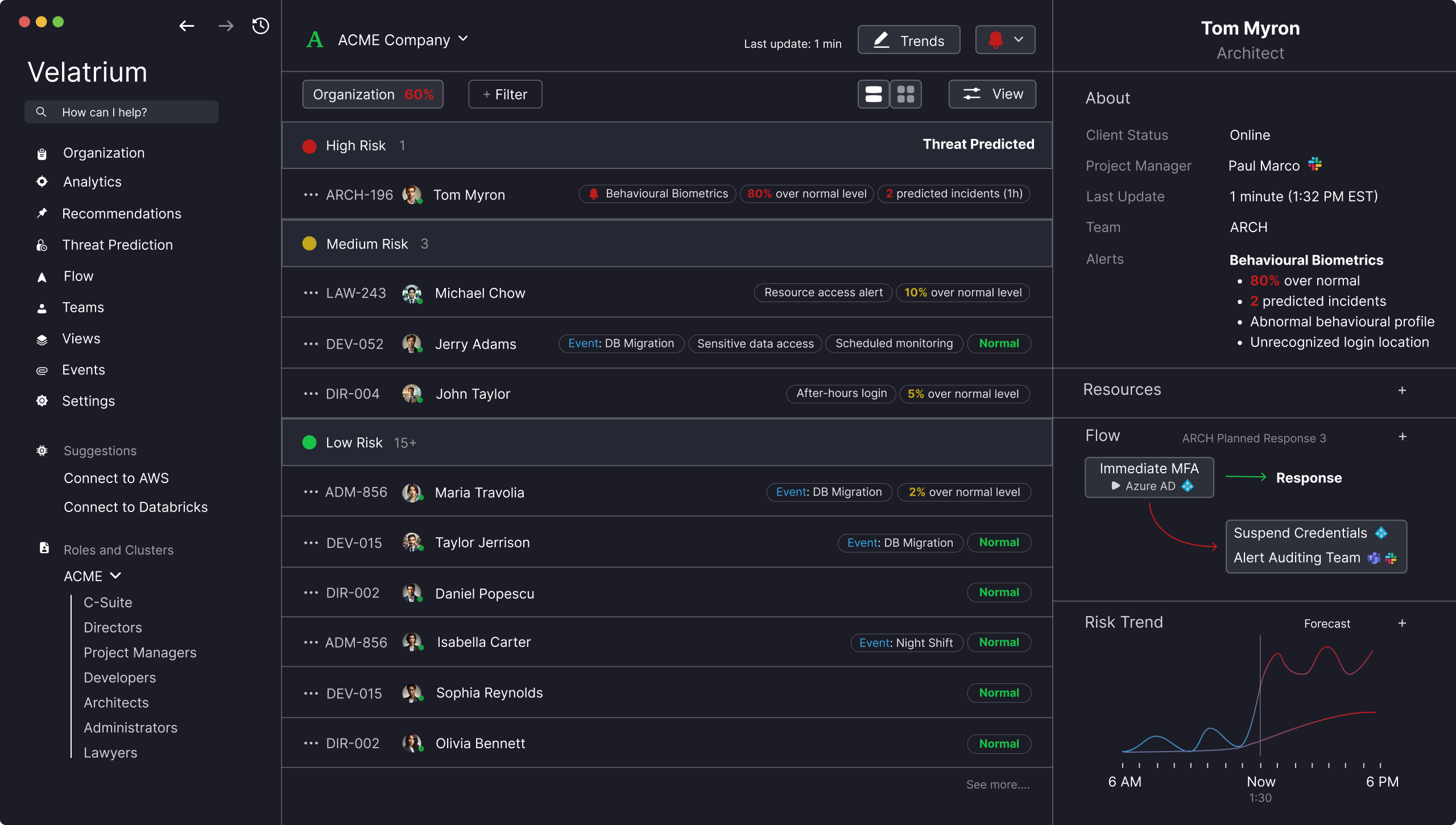The height and width of the screenshot is (825, 1456).
Task: Click the yellow Medium Risk status dot
Action: (309, 244)
